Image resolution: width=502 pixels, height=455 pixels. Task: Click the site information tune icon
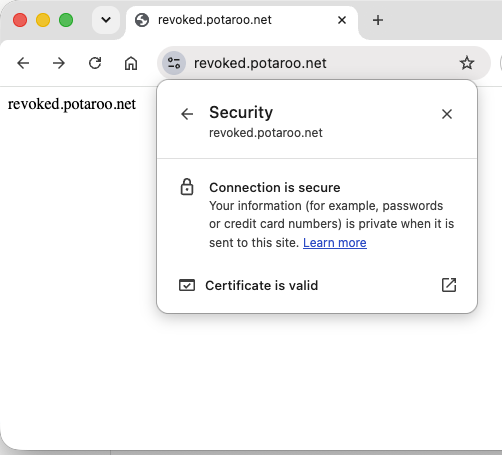click(174, 63)
